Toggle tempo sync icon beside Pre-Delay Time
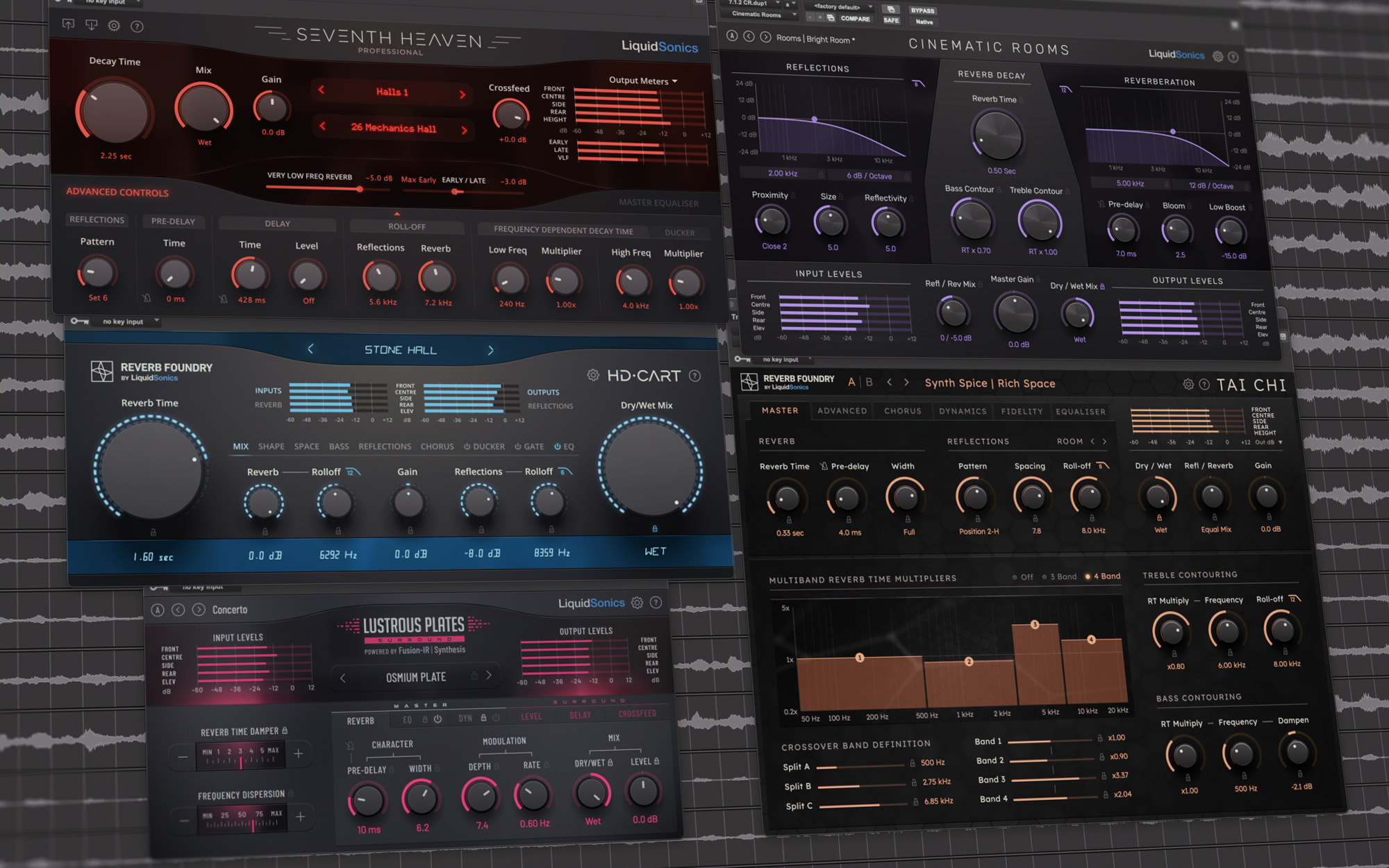The width and height of the screenshot is (1389, 868). point(147,298)
